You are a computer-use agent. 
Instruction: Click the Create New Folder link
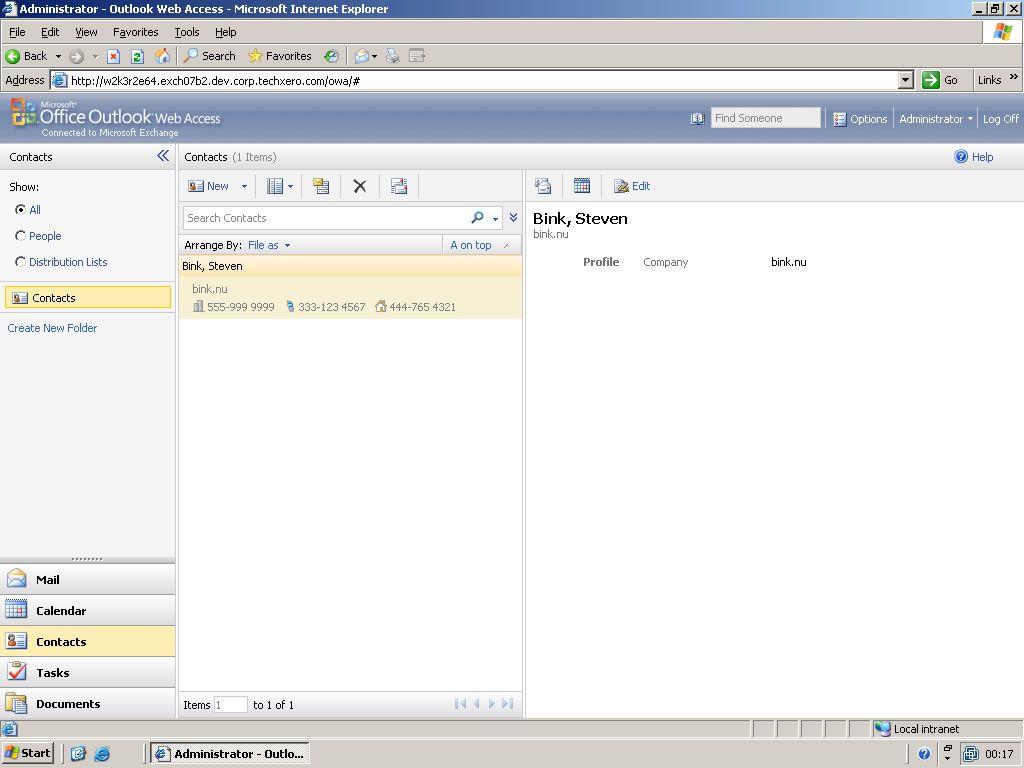click(52, 328)
